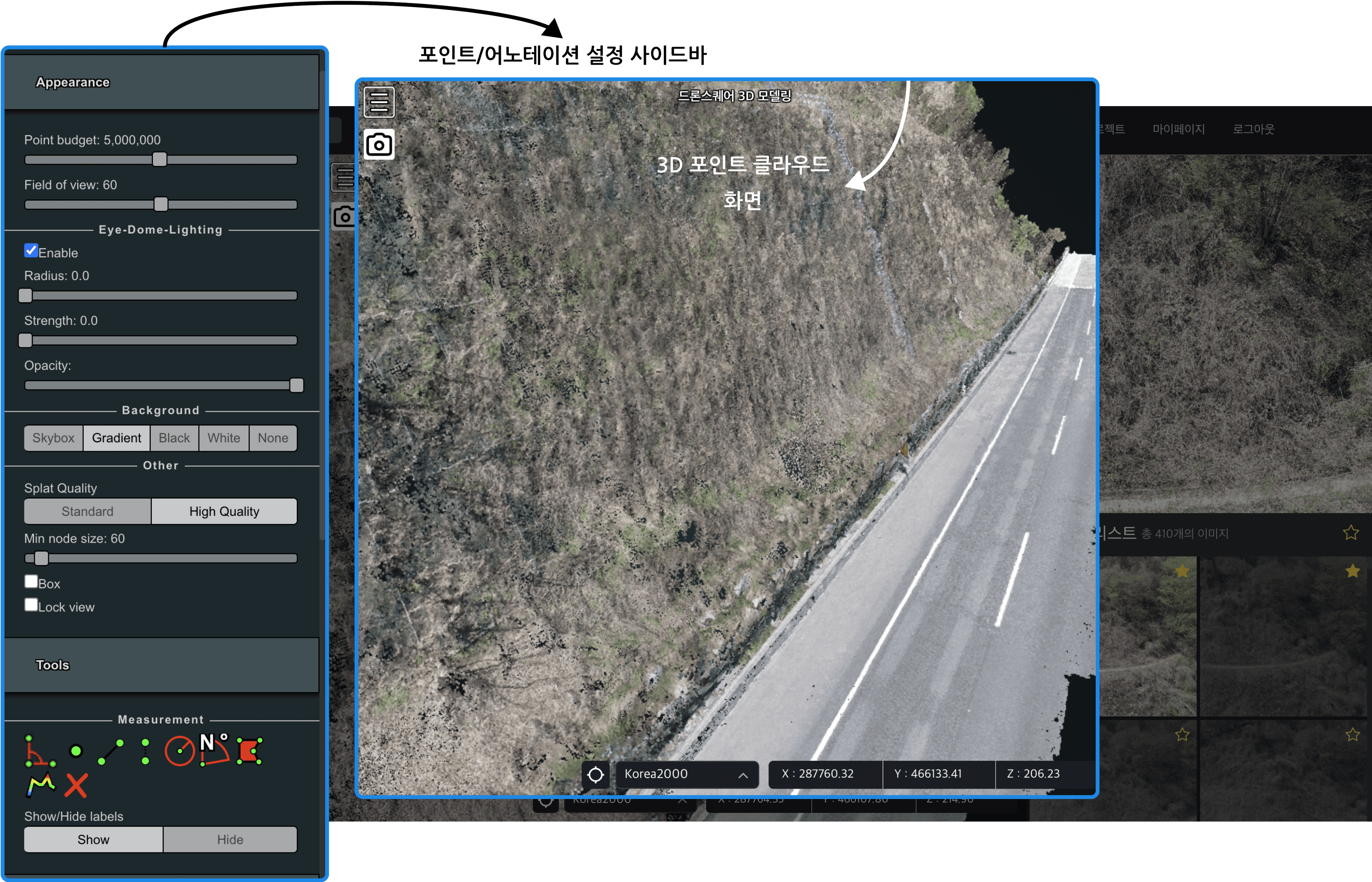This screenshot has width=1372, height=882.
Task: Toggle outline star on third image thumbnail
Action: point(1182,734)
